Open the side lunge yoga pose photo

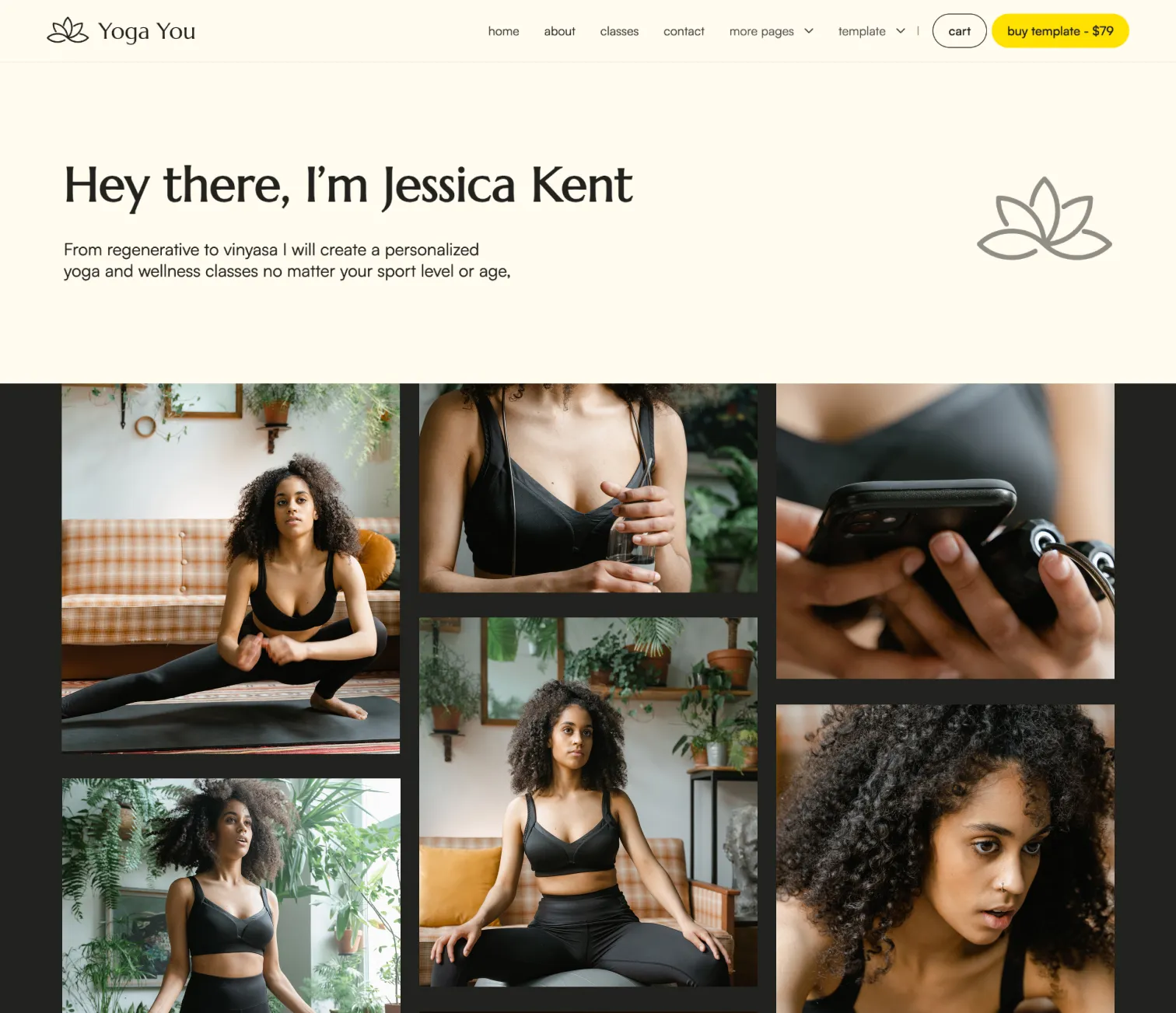pyautogui.click(x=231, y=568)
